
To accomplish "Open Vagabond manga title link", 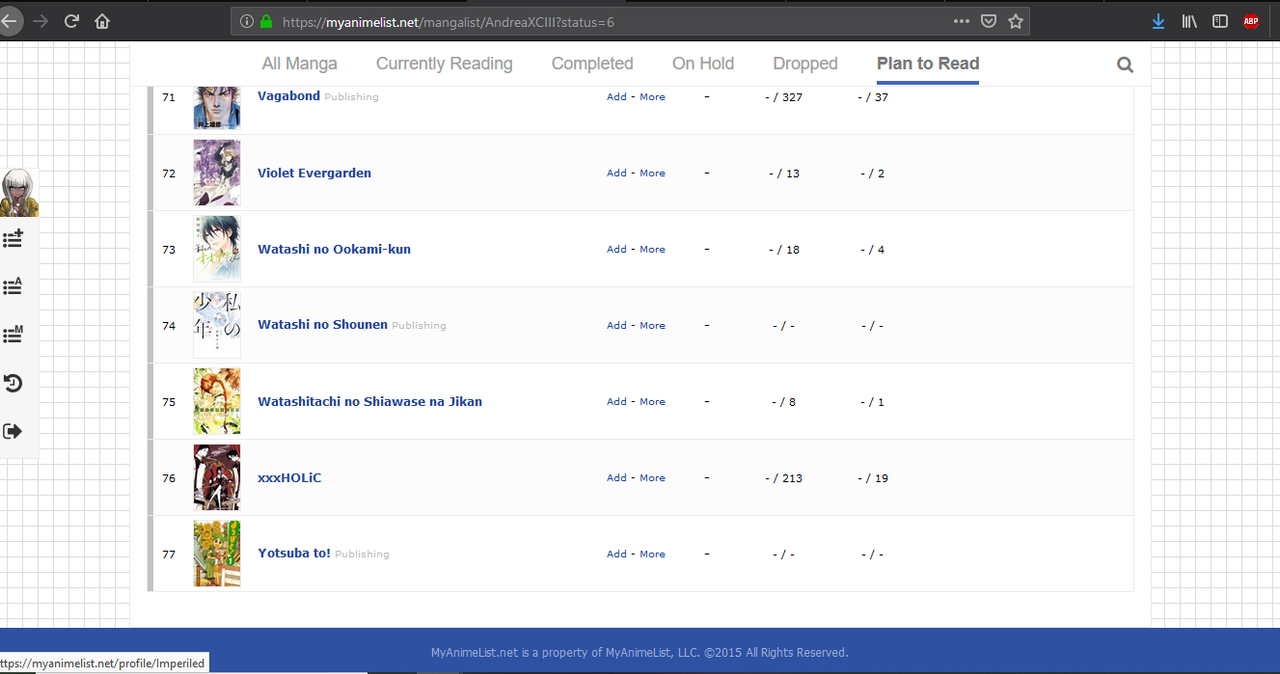I will click(289, 96).
